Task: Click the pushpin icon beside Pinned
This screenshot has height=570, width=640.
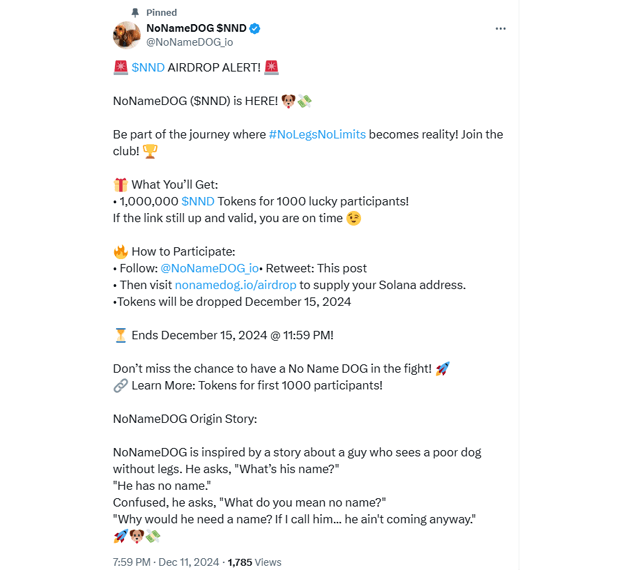Action: (x=135, y=13)
